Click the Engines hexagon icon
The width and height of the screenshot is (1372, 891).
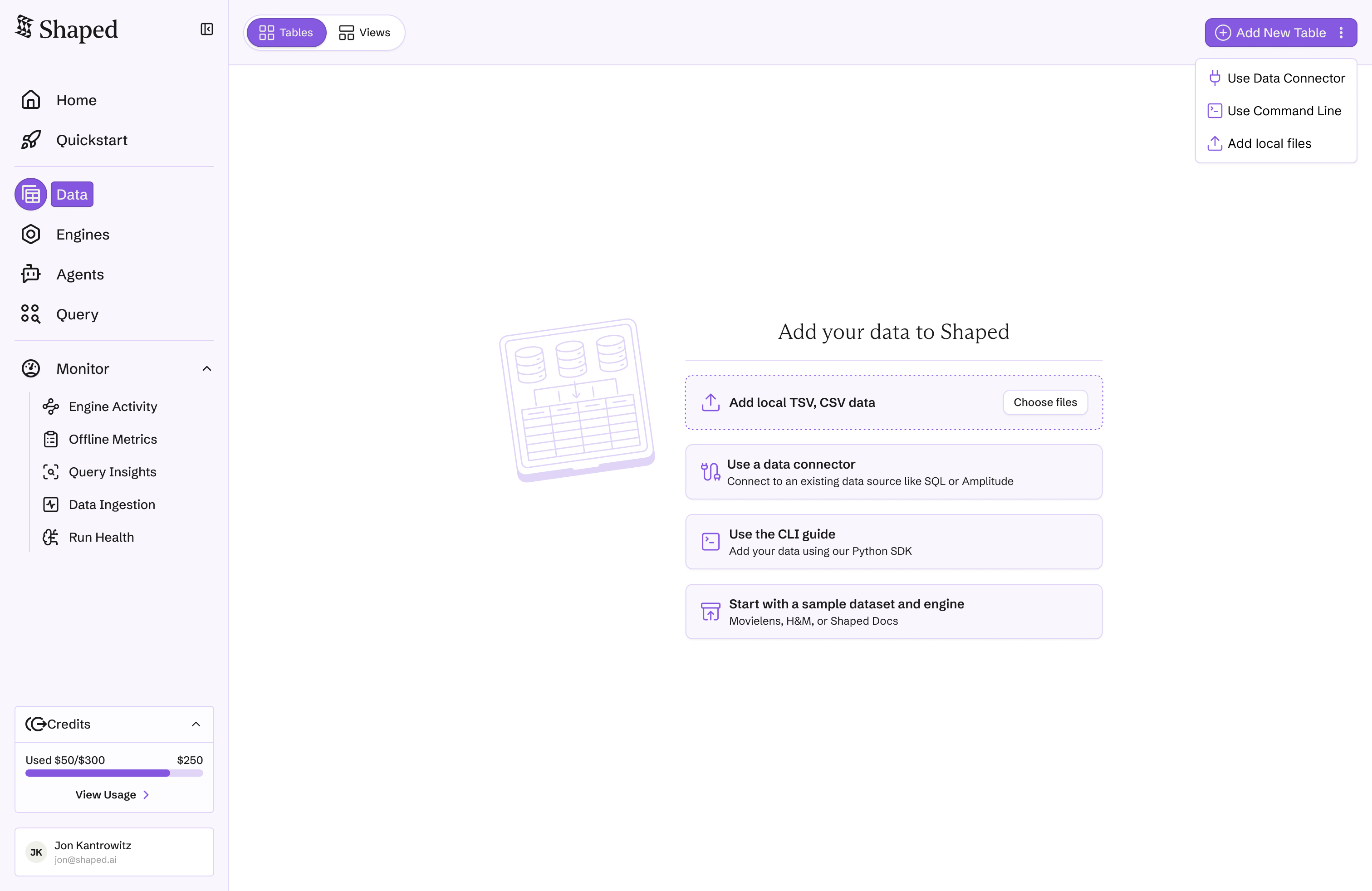30,234
